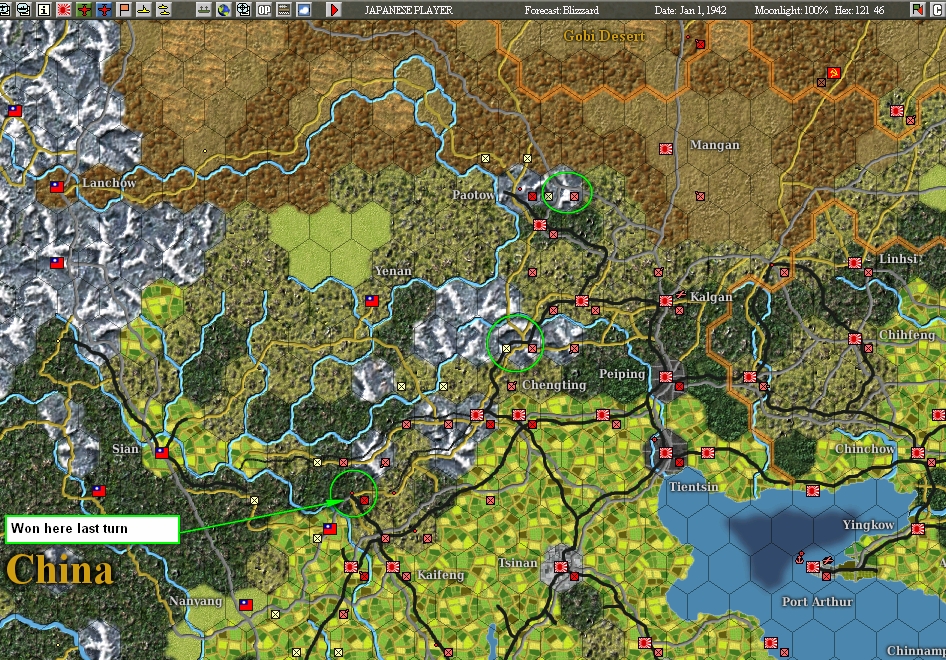
Task: Click the red plane on blue icon
Action: click(104, 10)
